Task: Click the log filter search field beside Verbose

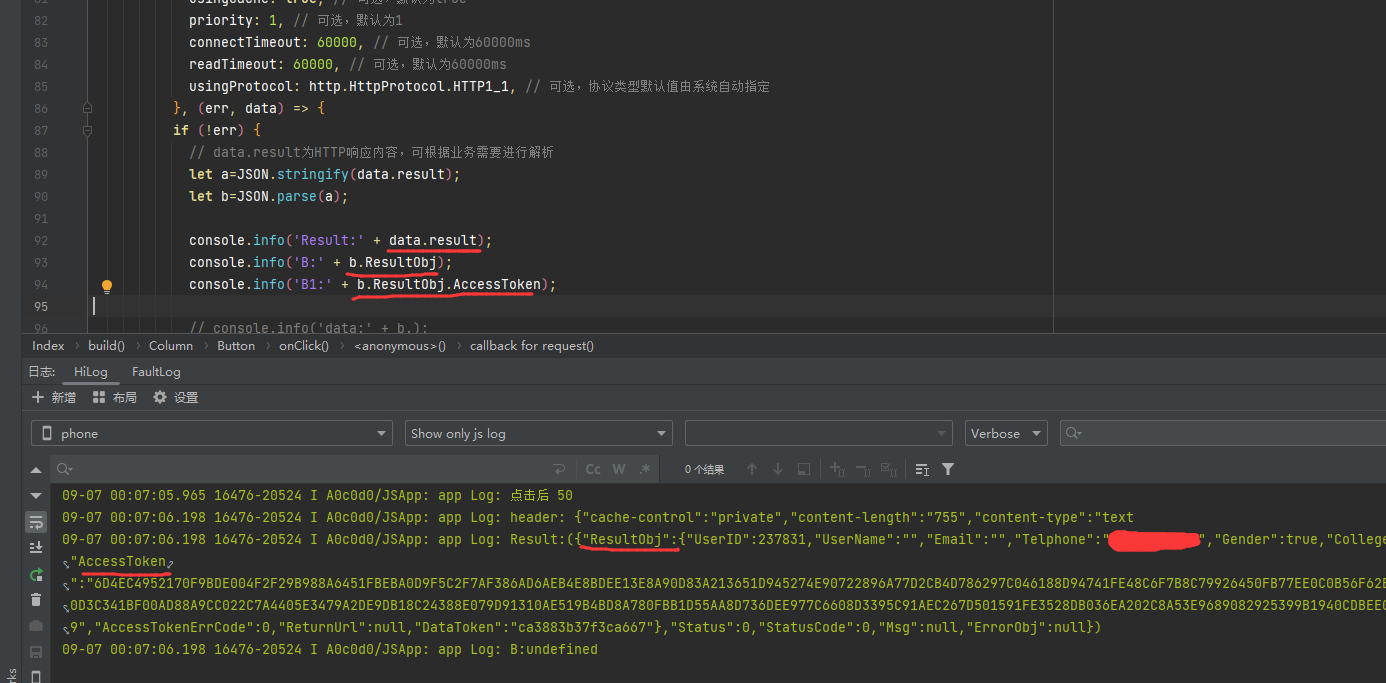Action: click(1223, 433)
